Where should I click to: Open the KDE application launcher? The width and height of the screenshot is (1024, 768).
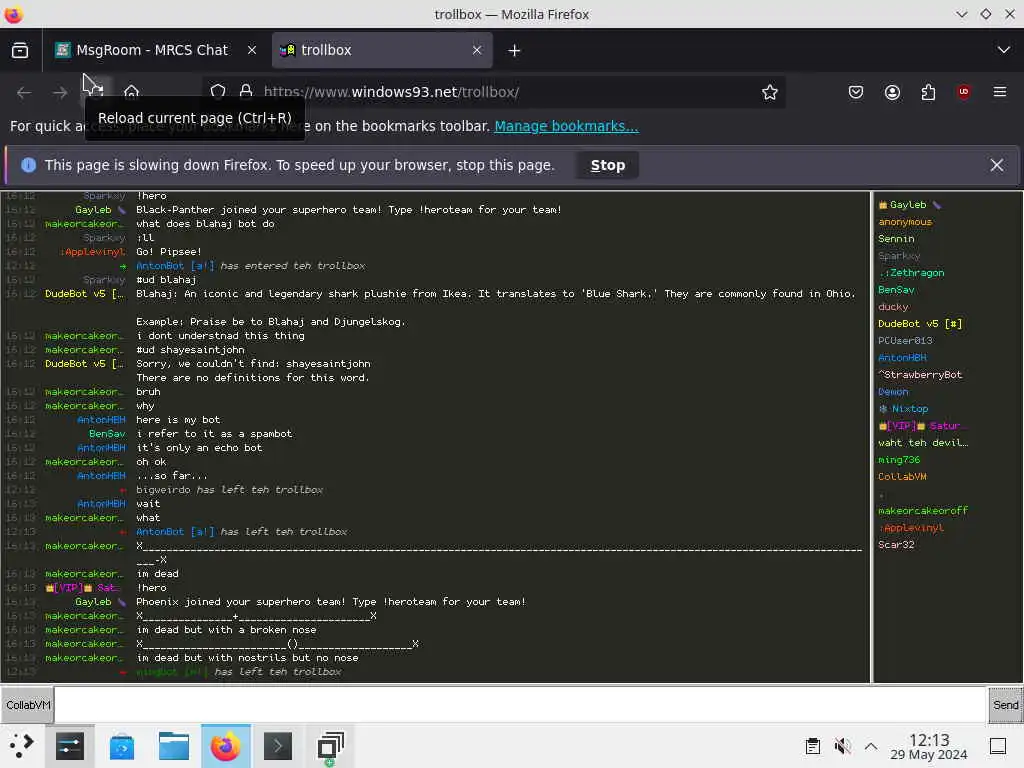22,745
